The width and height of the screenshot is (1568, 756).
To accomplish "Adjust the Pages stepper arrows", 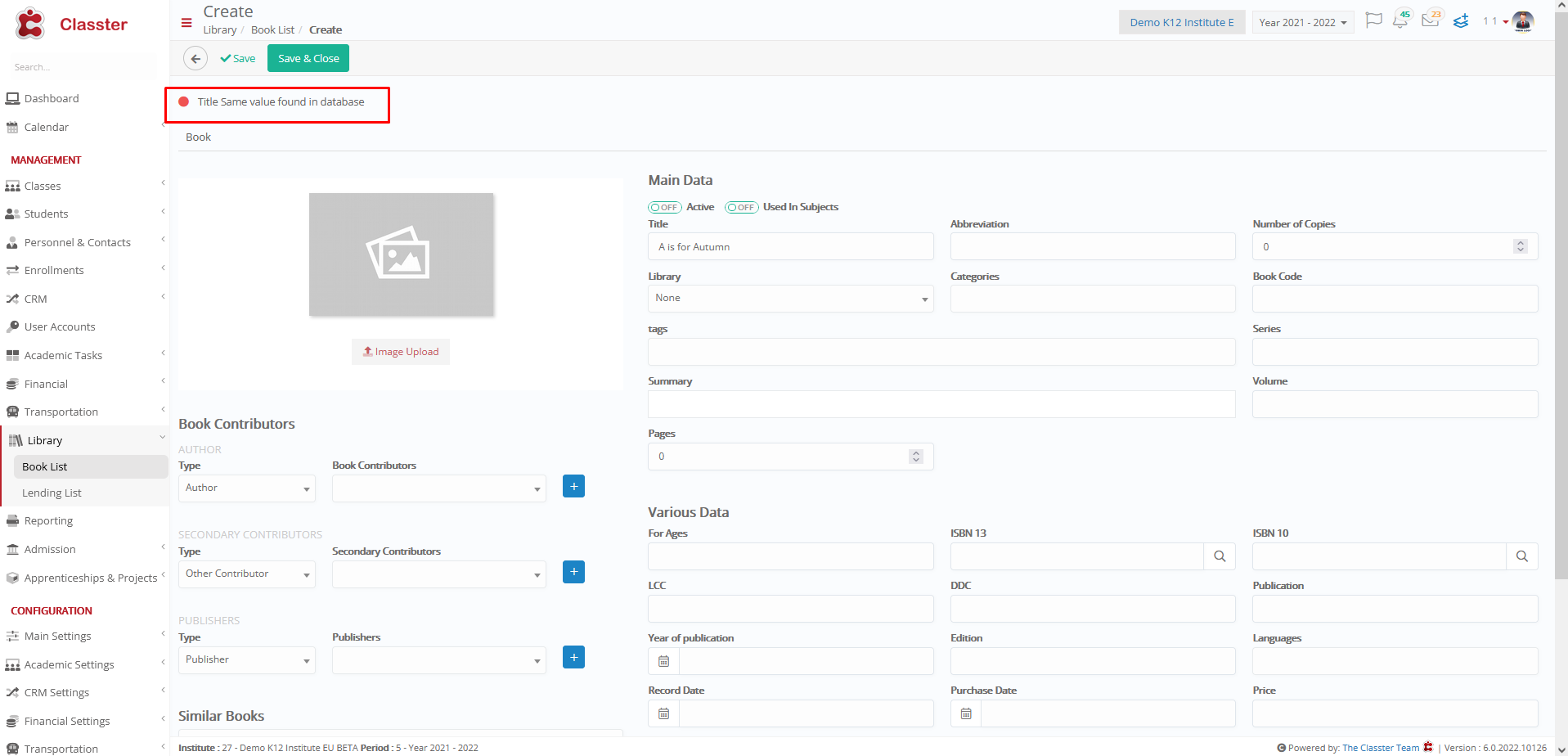I will click(x=916, y=457).
